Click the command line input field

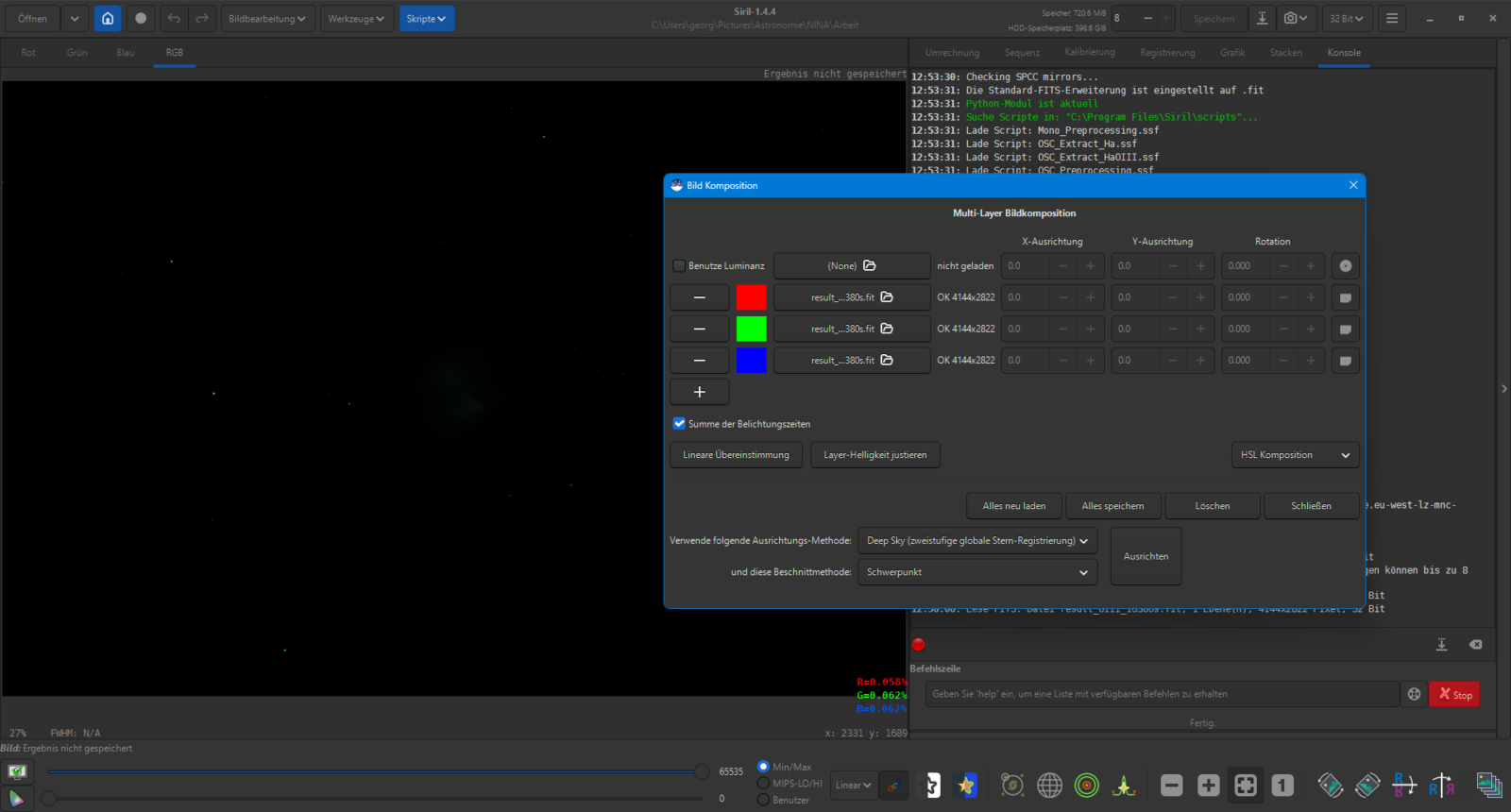(x=1162, y=694)
